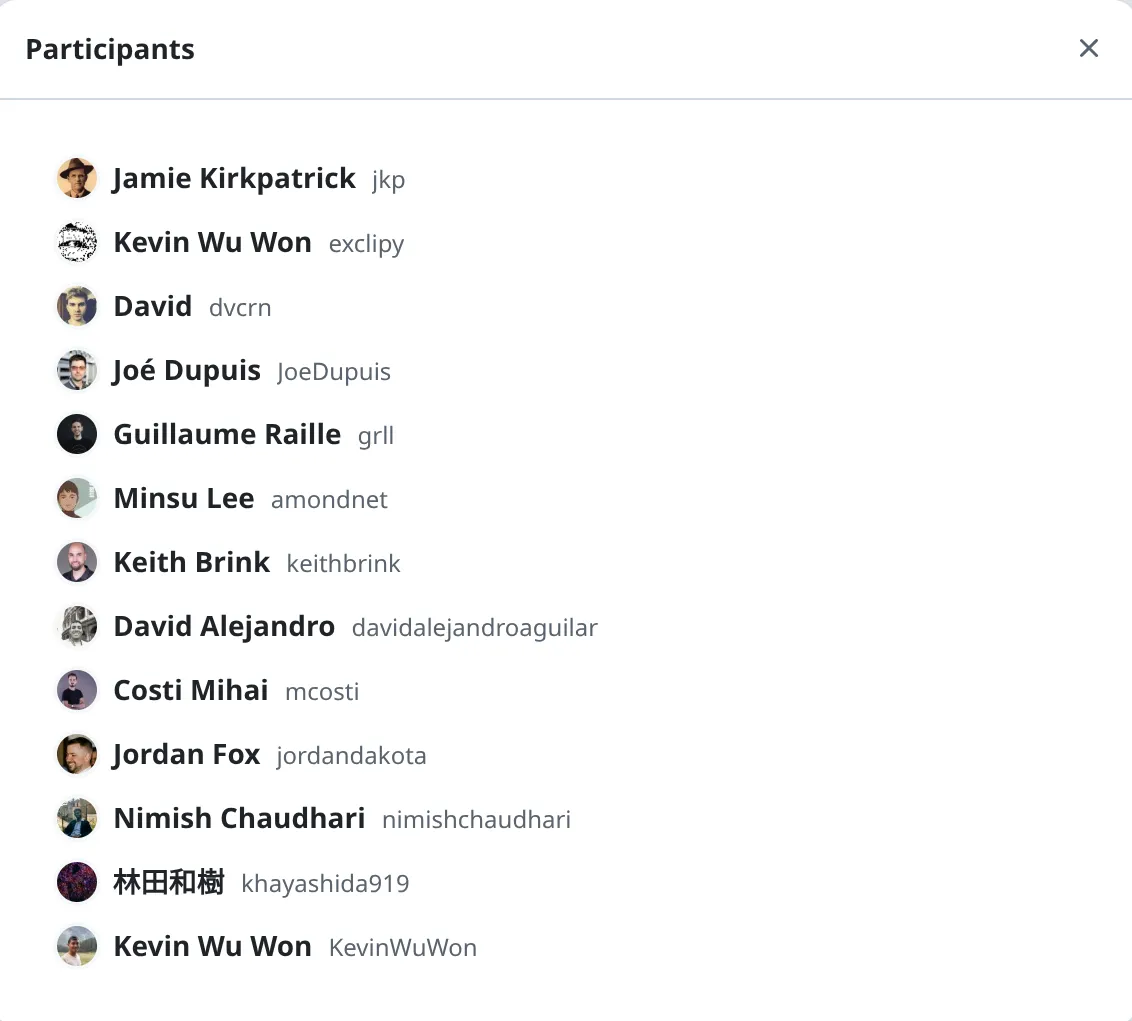Screen dimensions: 1132x1021
Task: Click the username davidalejandroaguilar
Action: click(x=474, y=627)
